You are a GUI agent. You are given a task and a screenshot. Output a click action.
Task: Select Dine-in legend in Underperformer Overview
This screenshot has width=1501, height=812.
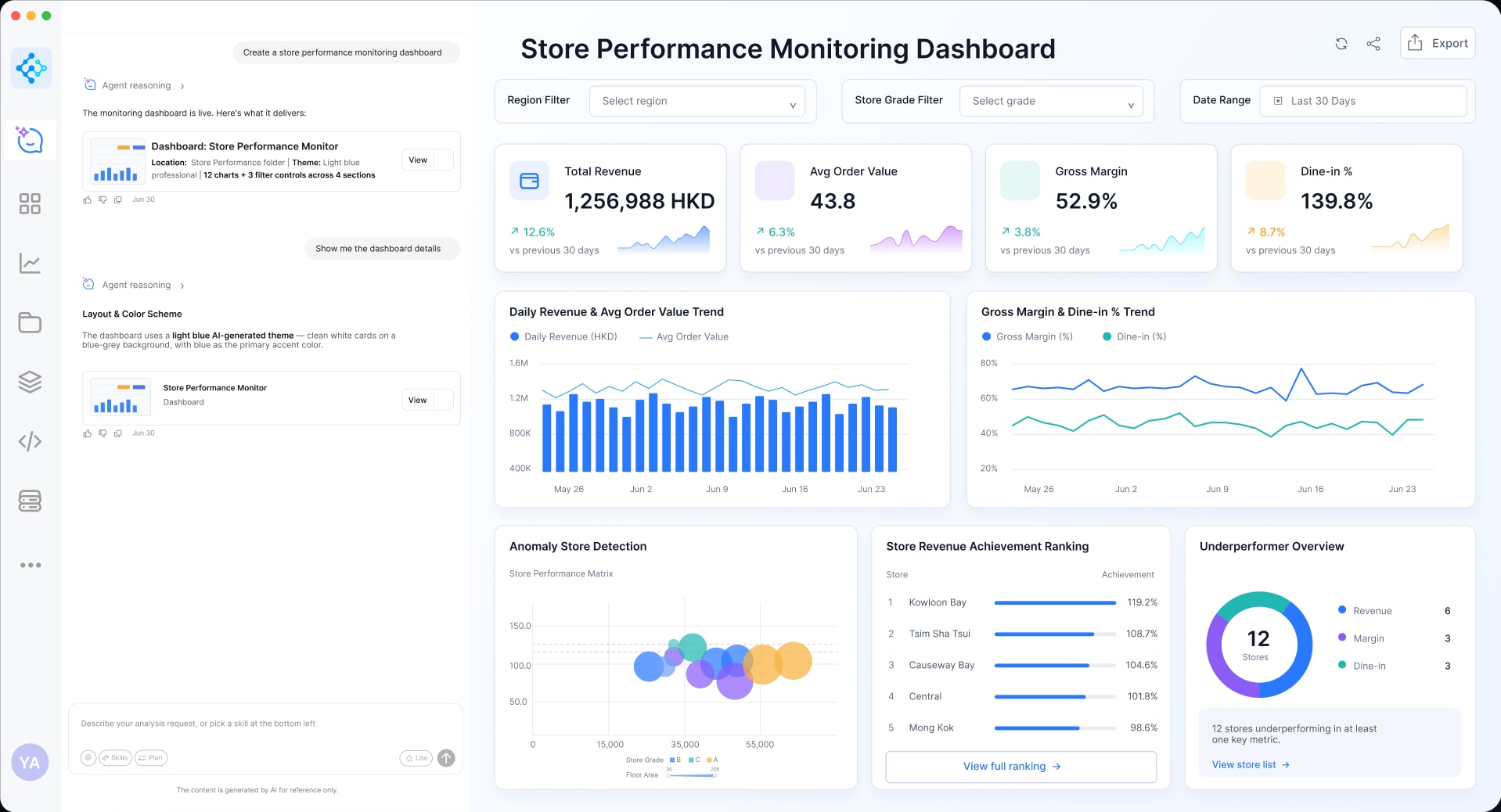[1362, 665]
